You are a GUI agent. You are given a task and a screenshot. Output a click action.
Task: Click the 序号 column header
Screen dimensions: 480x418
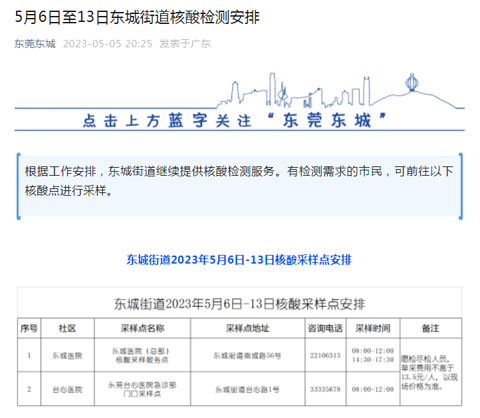(29, 328)
